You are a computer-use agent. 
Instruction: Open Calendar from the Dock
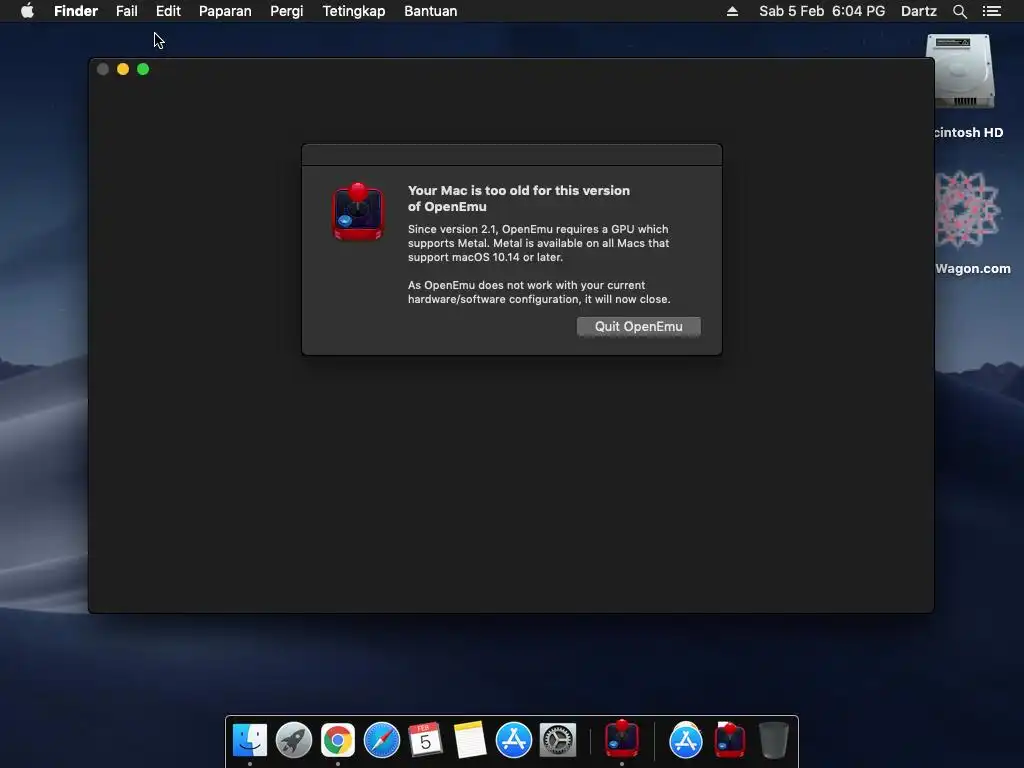pos(425,740)
